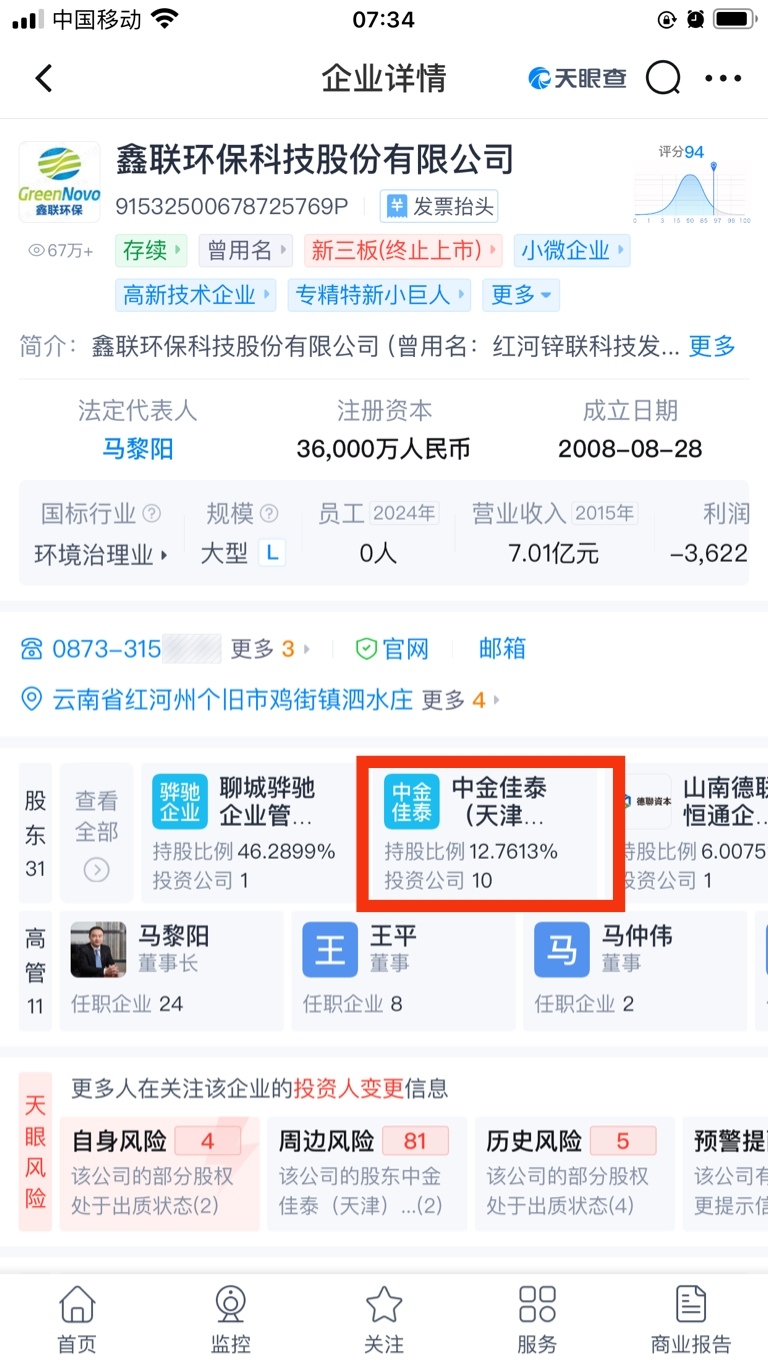Open the 预警提醒 risk card
Image resolution: width=768 pixels, height=1366 pixels.
[726, 1173]
